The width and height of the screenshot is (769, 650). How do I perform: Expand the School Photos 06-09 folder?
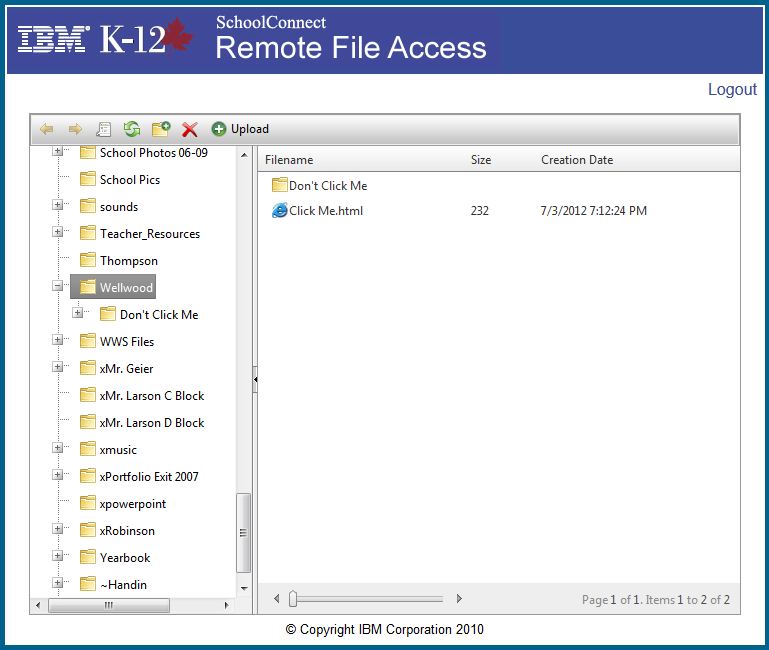tap(58, 151)
